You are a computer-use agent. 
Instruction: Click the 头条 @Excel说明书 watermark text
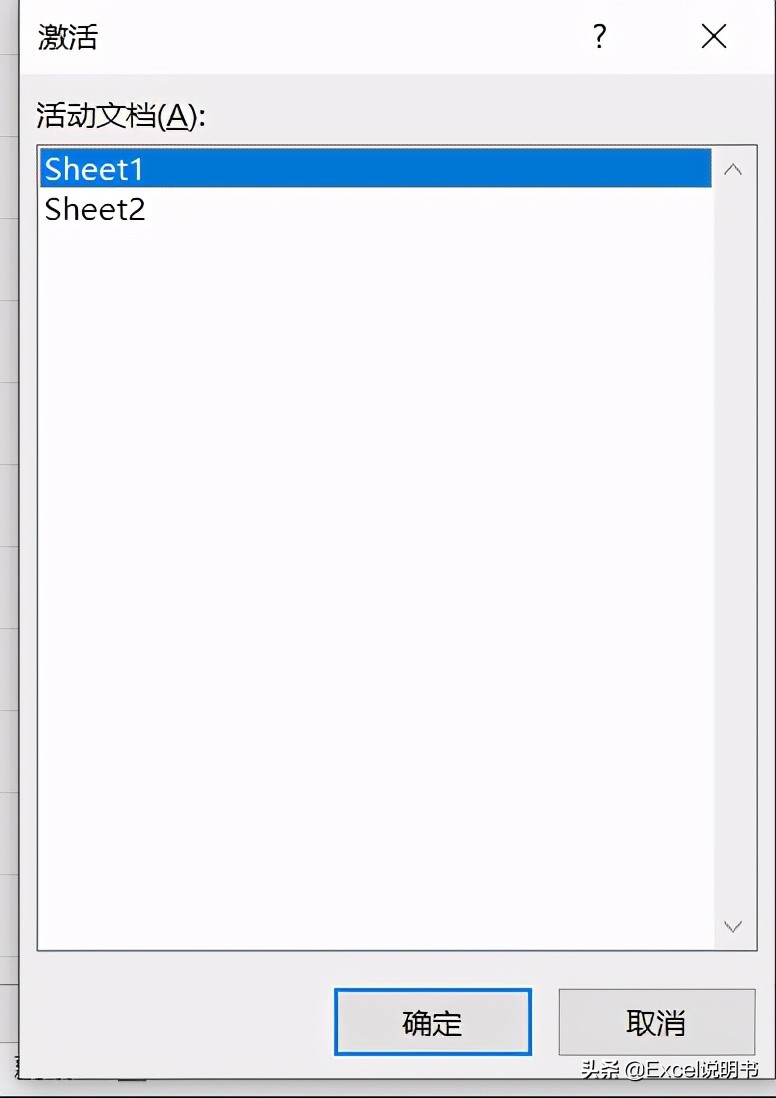pyautogui.click(x=670, y=1071)
